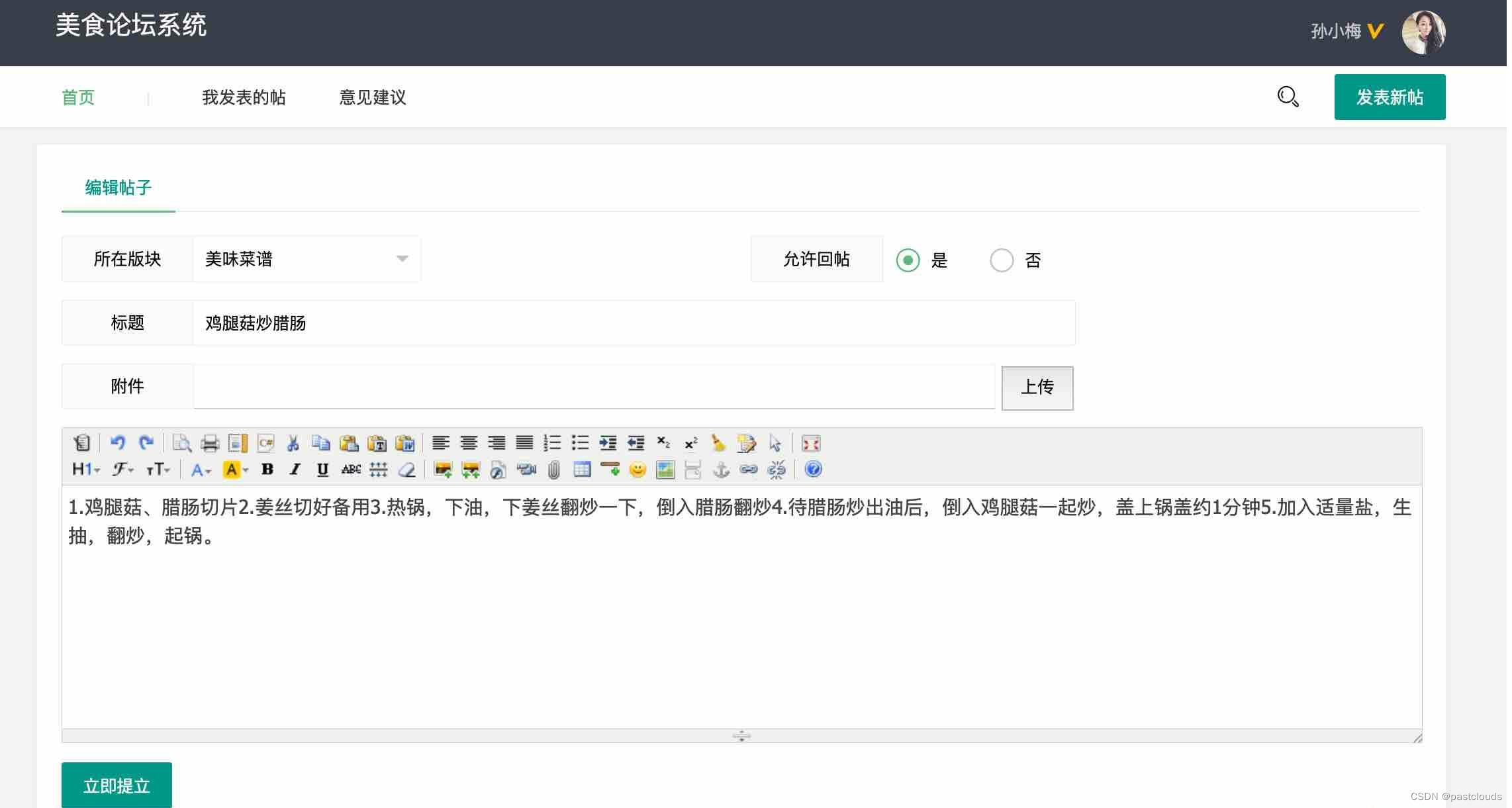This screenshot has width=1512, height=808.
Task: Toggle underline formatting button
Action: [322, 470]
